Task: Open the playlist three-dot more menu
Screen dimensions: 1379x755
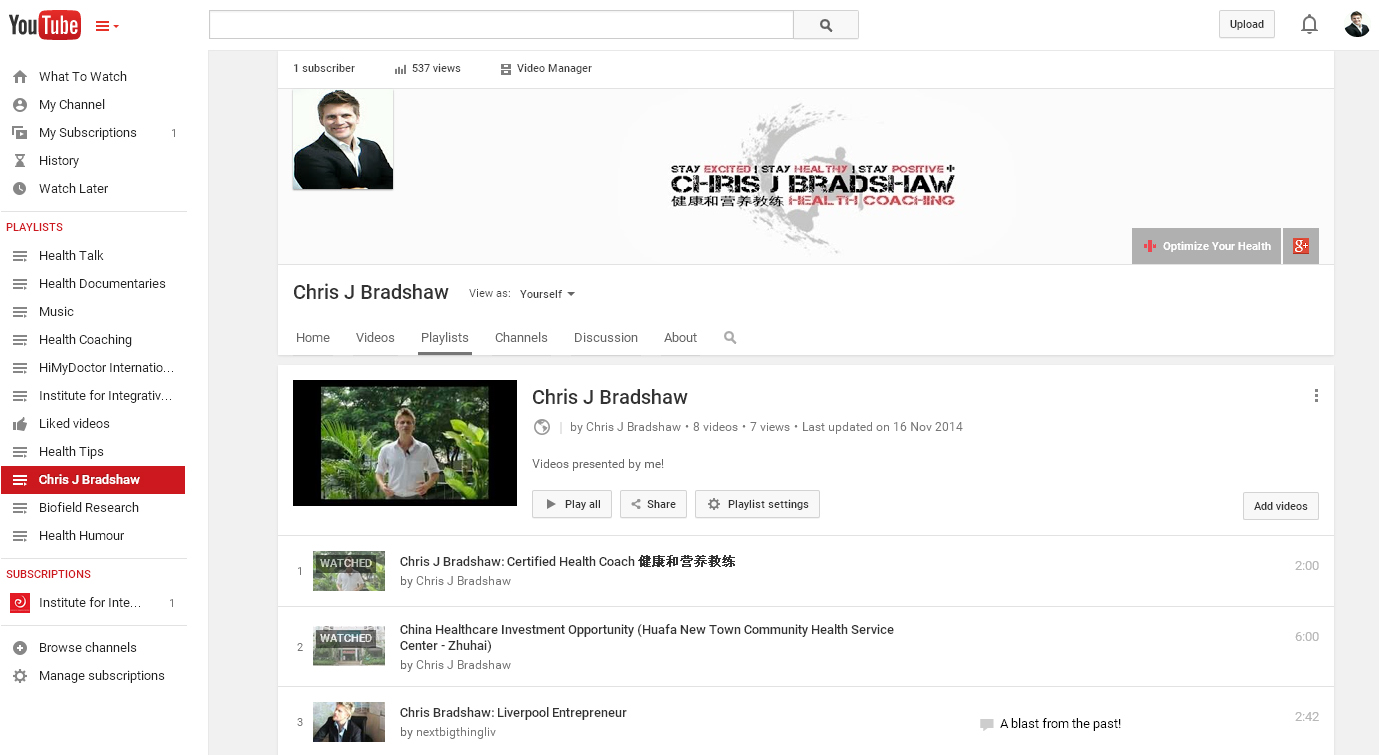Action: click(1316, 396)
